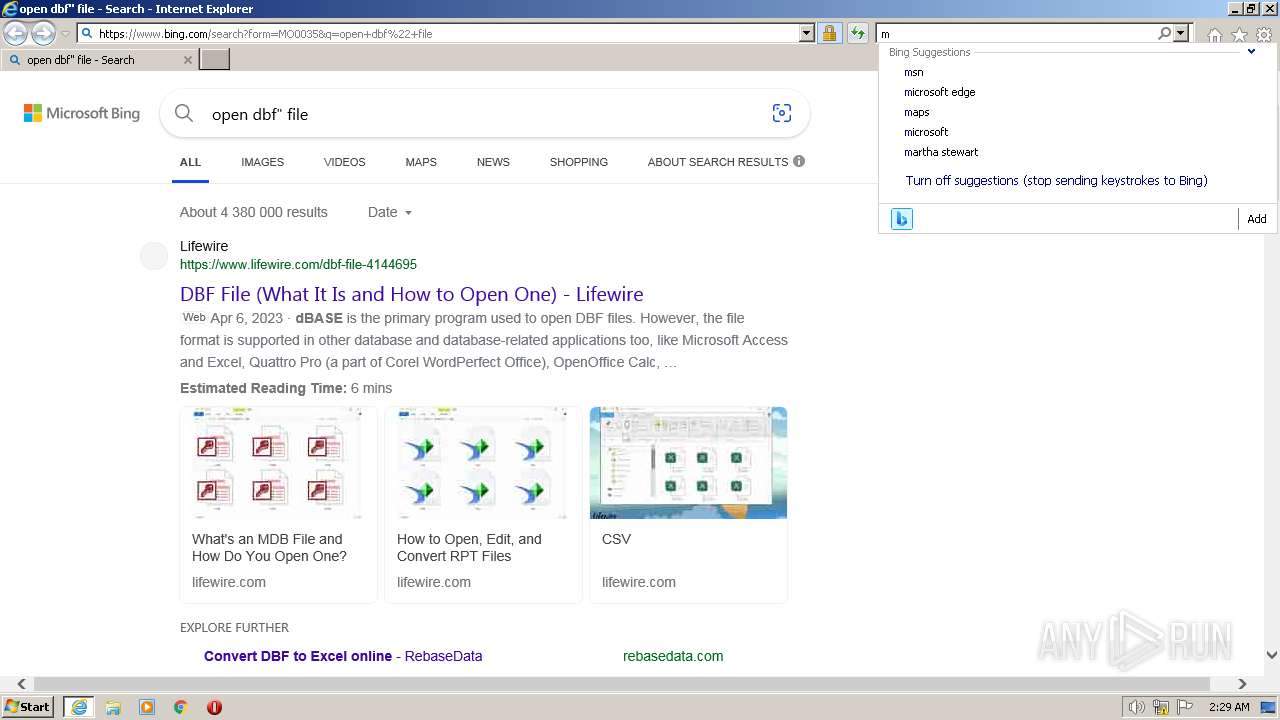Open Bing visual search camera icon
The width and height of the screenshot is (1280, 720).
click(x=782, y=113)
